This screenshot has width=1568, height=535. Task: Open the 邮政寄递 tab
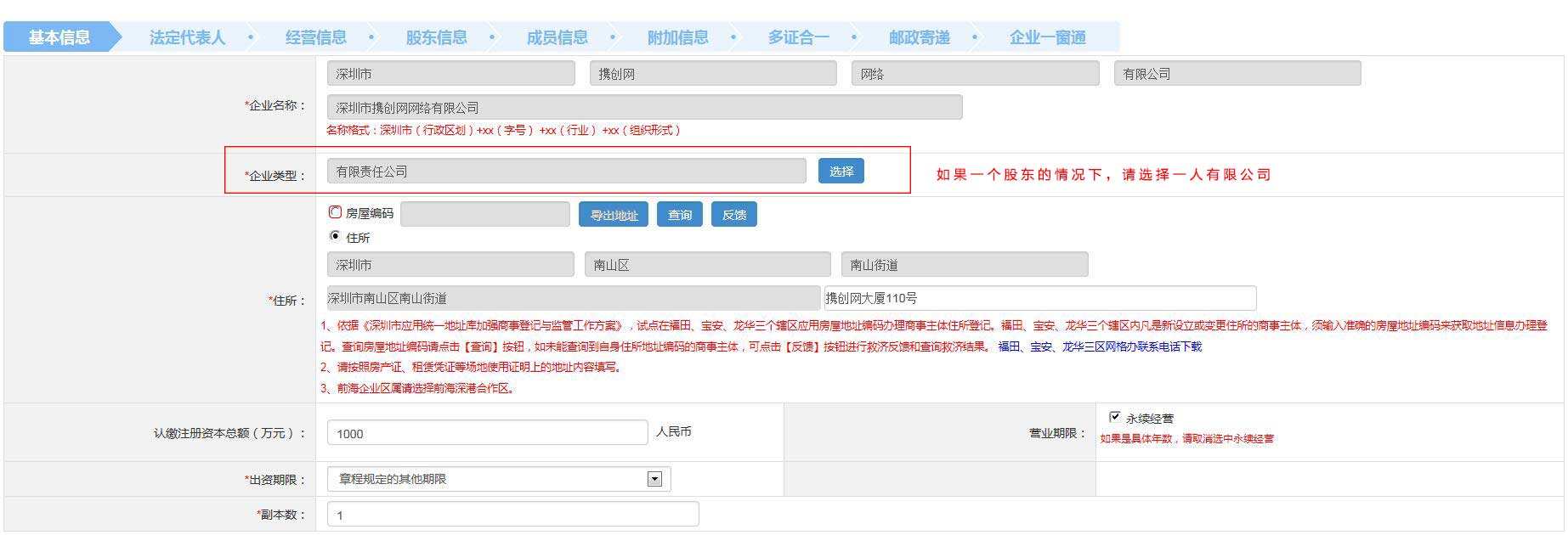point(920,37)
